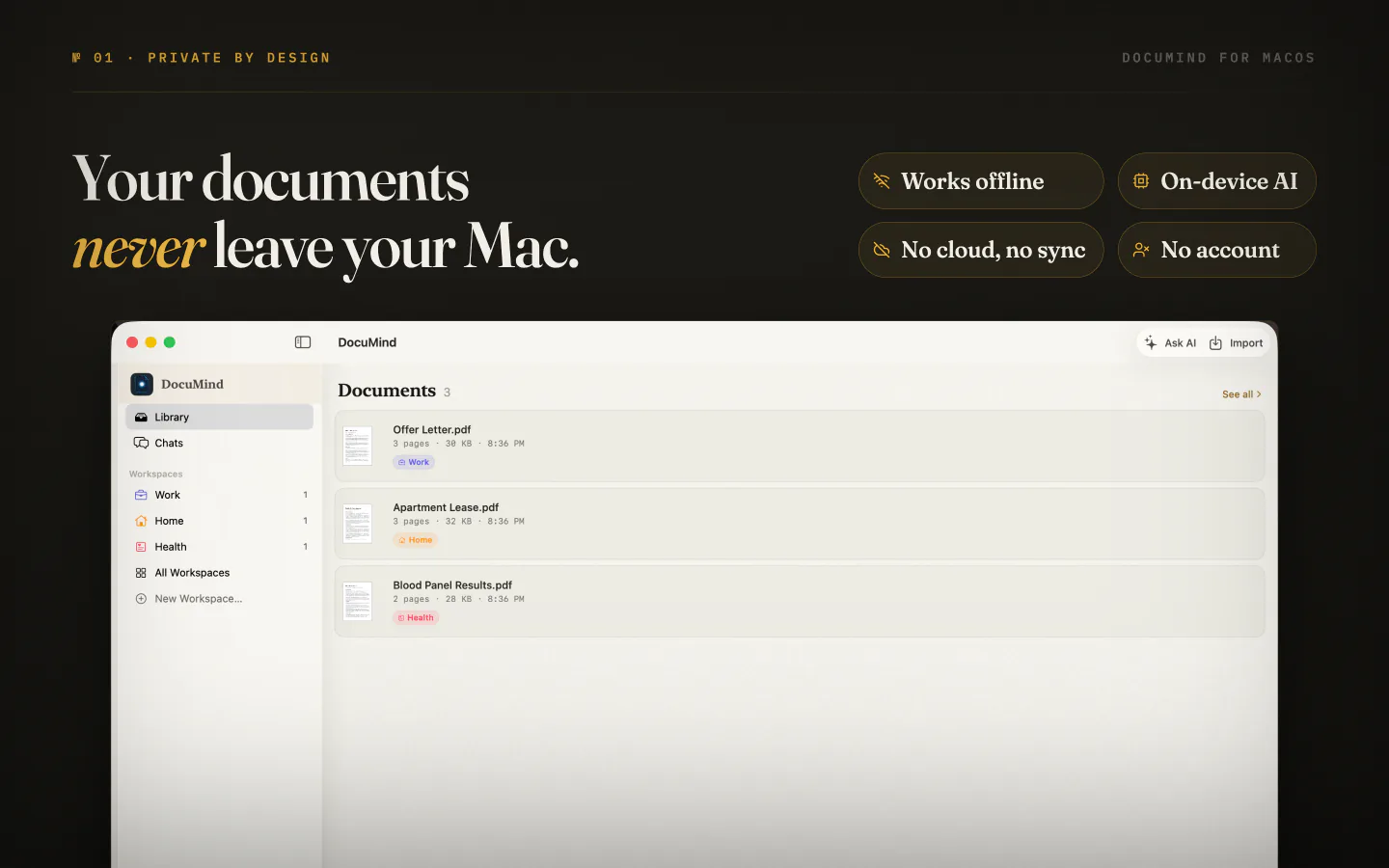Click the Work tag on Offer Letter
Viewport: 1389px width, 868px height.
[414, 462]
